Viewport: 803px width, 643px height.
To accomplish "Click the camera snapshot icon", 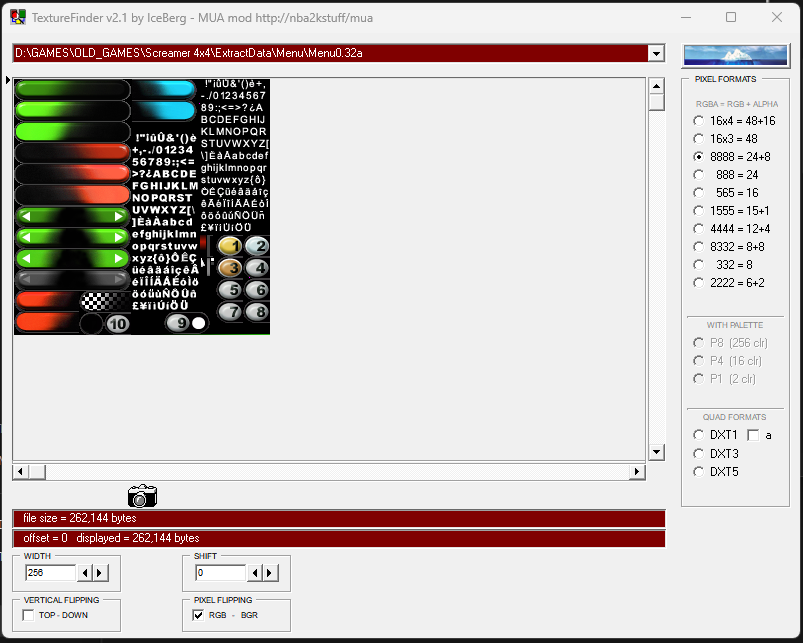I will pyautogui.click(x=142, y=495).
